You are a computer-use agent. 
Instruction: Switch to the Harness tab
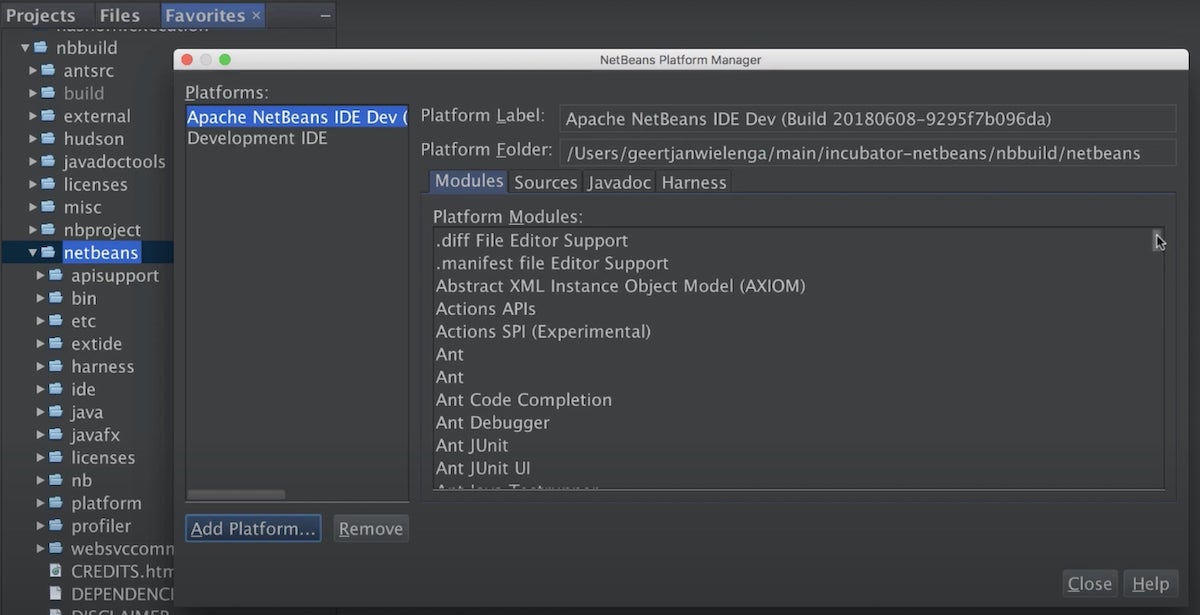pos(693,182)
